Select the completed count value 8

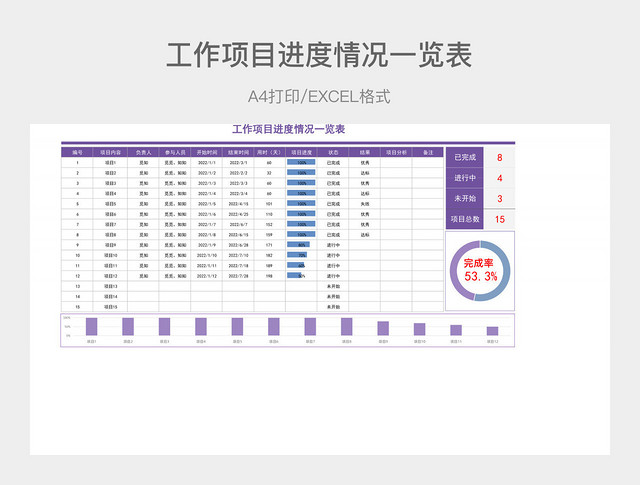tap(500, 158)
